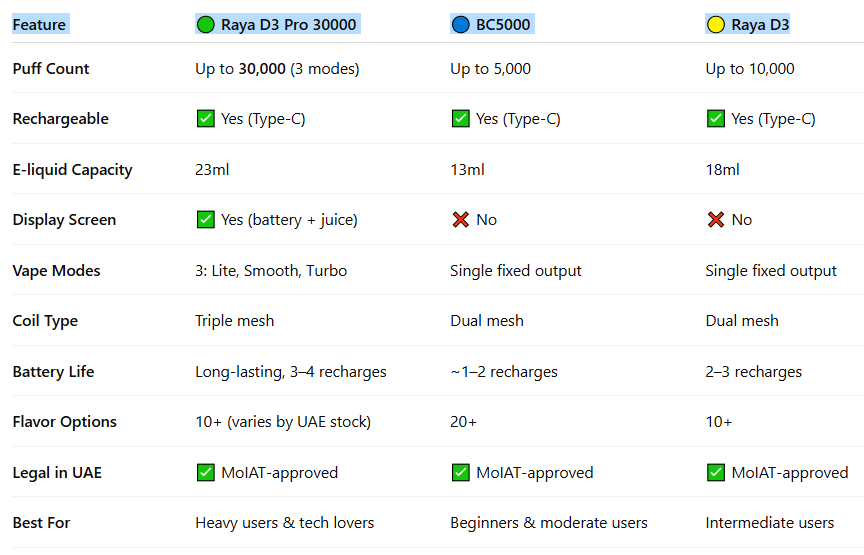864x555 pixels.
Task: Click the Rechargeable green check for Raya D3 Pro 30000
Action: pyautogui.click(x=206, y=118)
